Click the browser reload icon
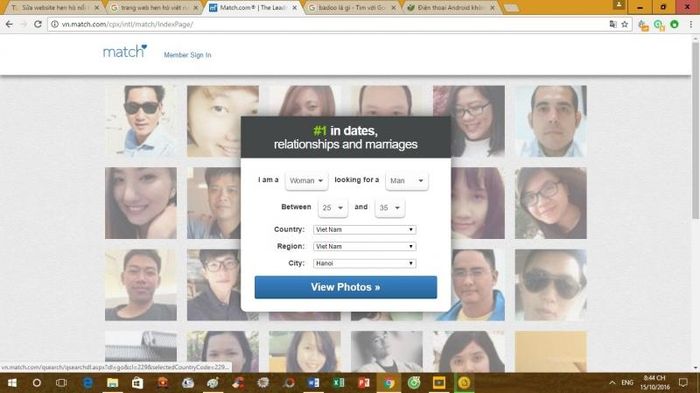This screenshot has height=393, width=700. click(38, 24)
